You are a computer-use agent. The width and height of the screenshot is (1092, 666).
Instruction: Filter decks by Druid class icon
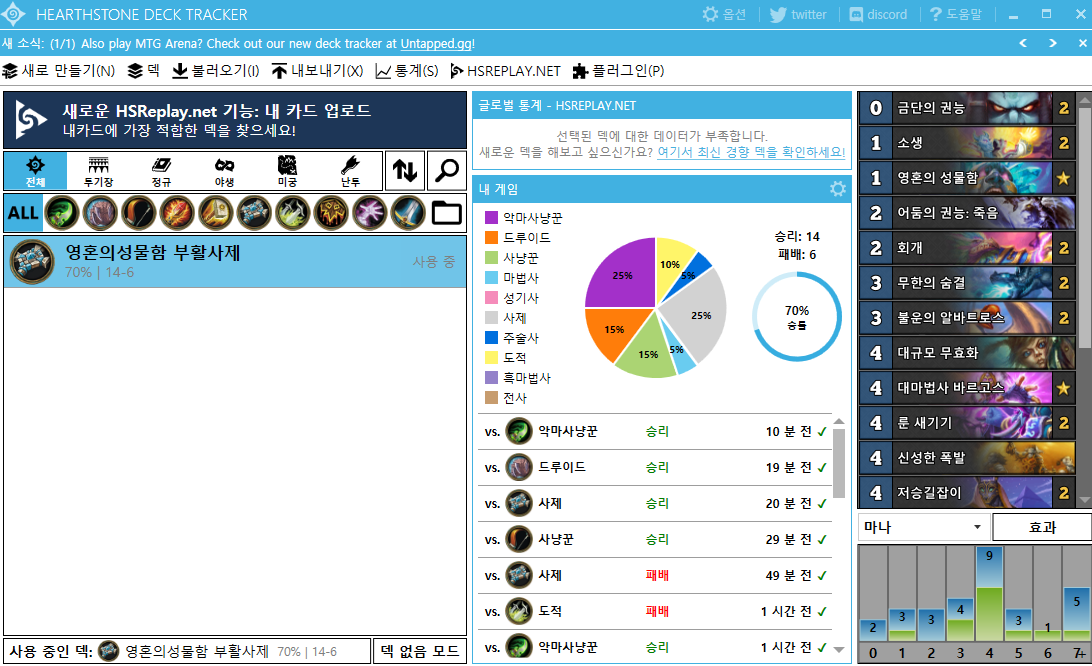click(x=100, y=212)
